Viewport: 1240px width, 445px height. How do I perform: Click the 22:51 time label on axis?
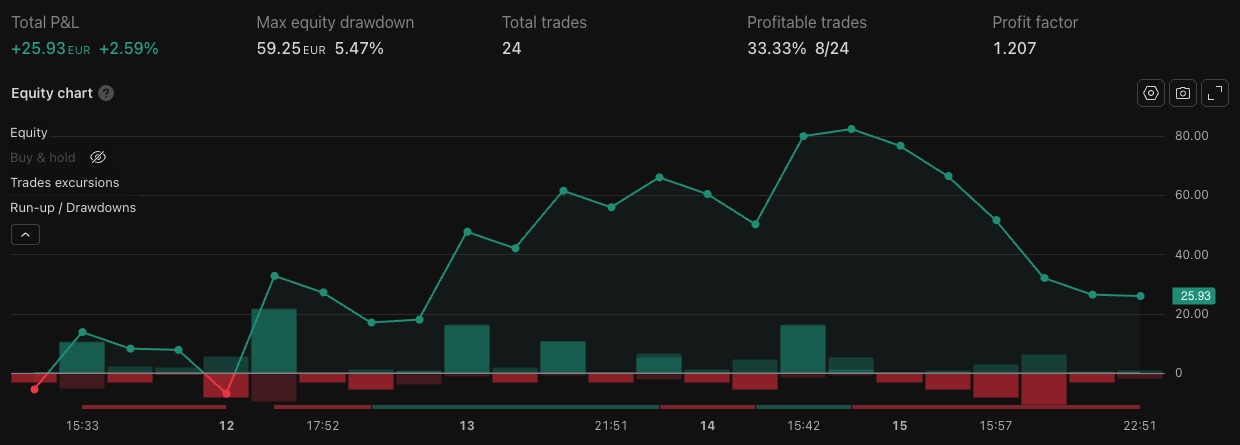pos(1139,426)
